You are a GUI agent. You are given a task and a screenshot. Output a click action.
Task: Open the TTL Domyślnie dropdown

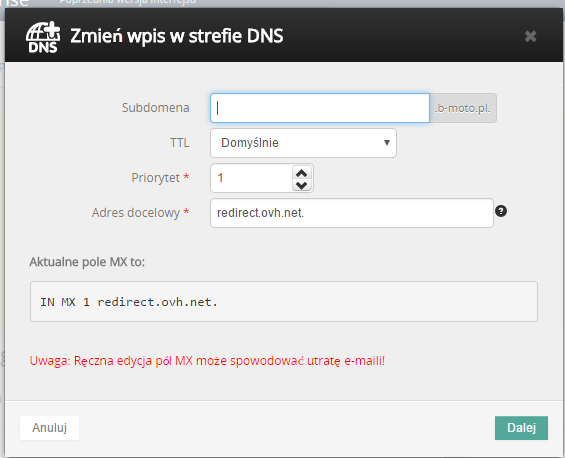click(x=303, y=143)
